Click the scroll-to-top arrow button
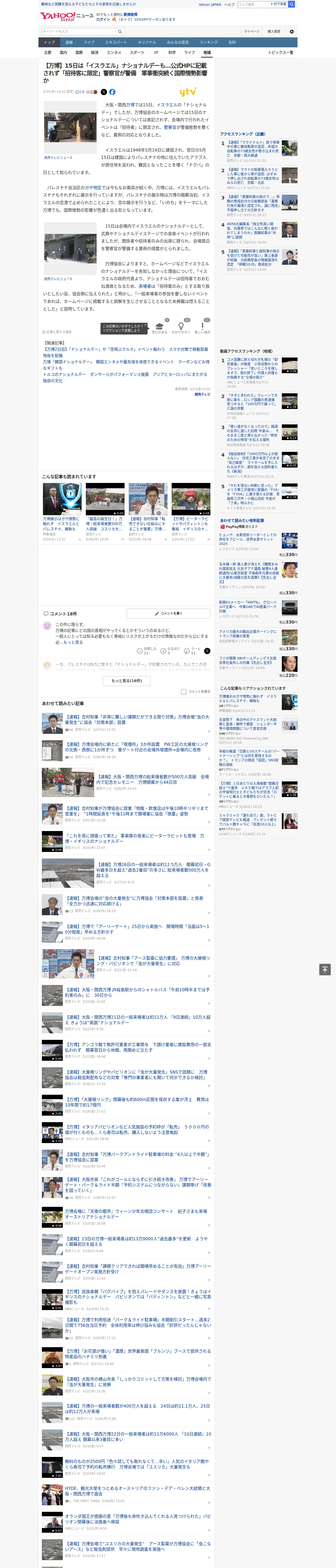Screen dimensions: 336x1568 click(325, 969)
